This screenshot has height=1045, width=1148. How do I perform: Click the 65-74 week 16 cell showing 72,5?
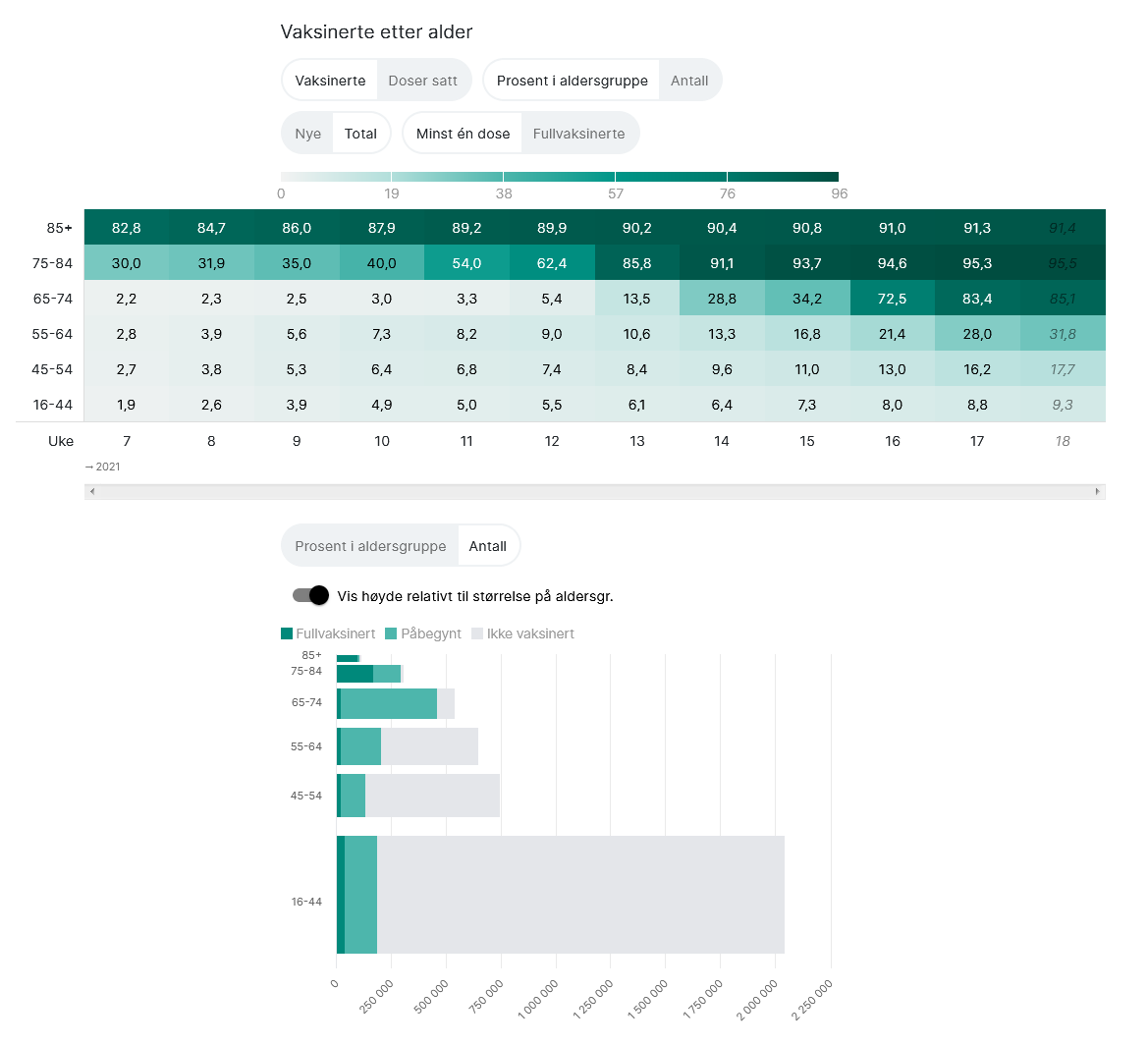pos(893,298)
